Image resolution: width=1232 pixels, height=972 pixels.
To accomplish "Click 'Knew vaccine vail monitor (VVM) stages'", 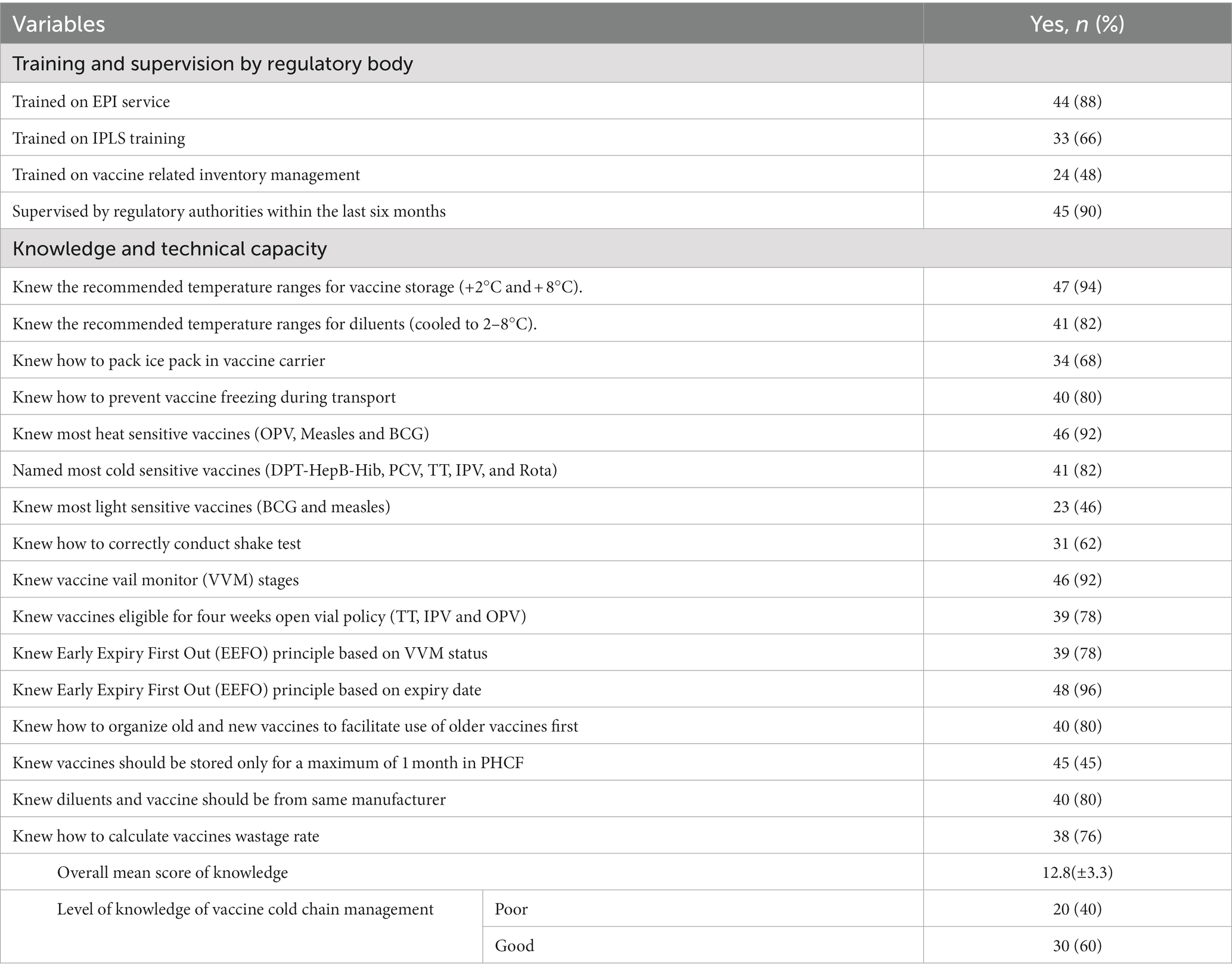I will (x=156, y=580).
